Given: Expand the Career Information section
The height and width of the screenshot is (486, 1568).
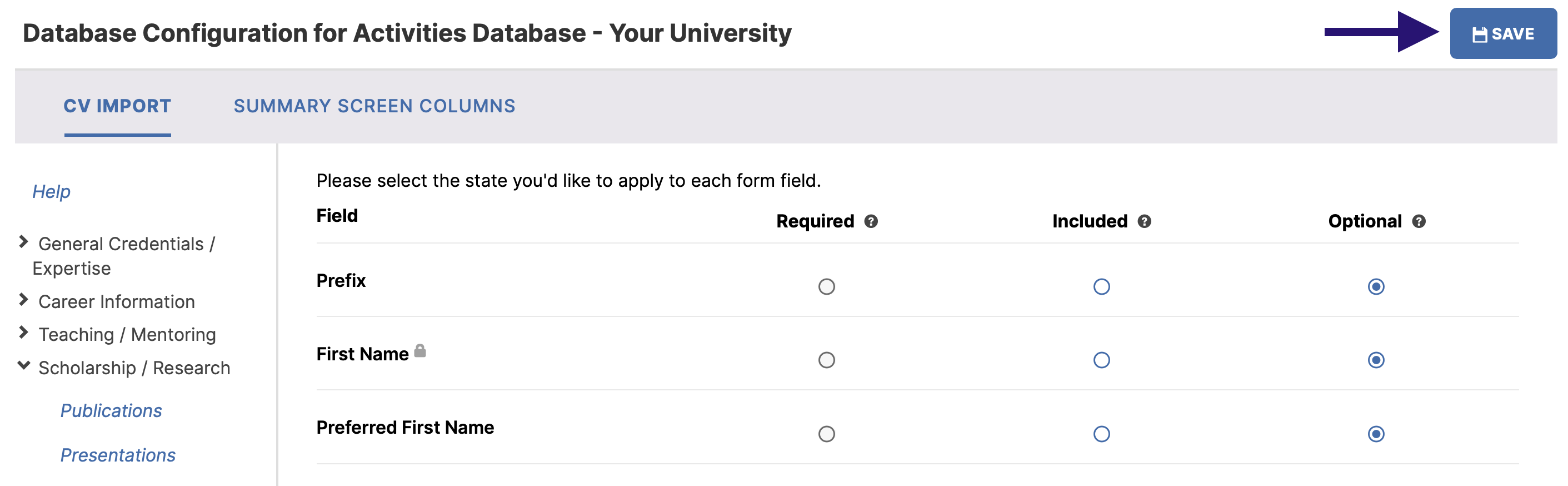Looking at the screenshot, I should point(23,300).
